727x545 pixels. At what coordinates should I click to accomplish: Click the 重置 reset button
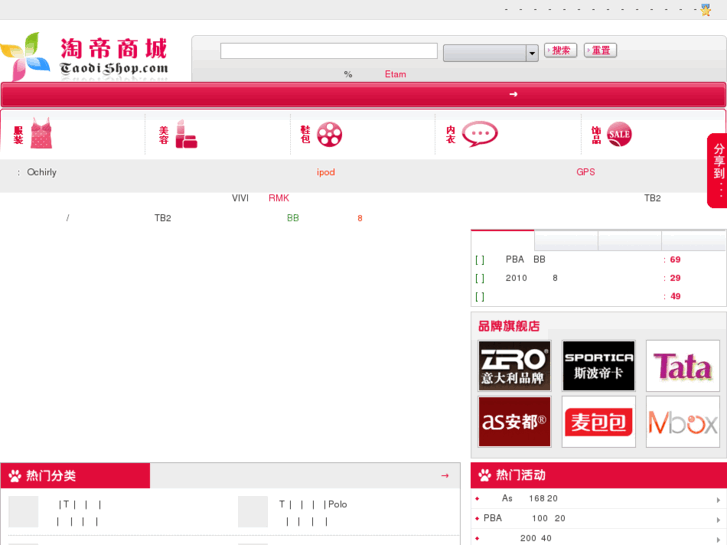pyautogui.click(x=600, y=50)
